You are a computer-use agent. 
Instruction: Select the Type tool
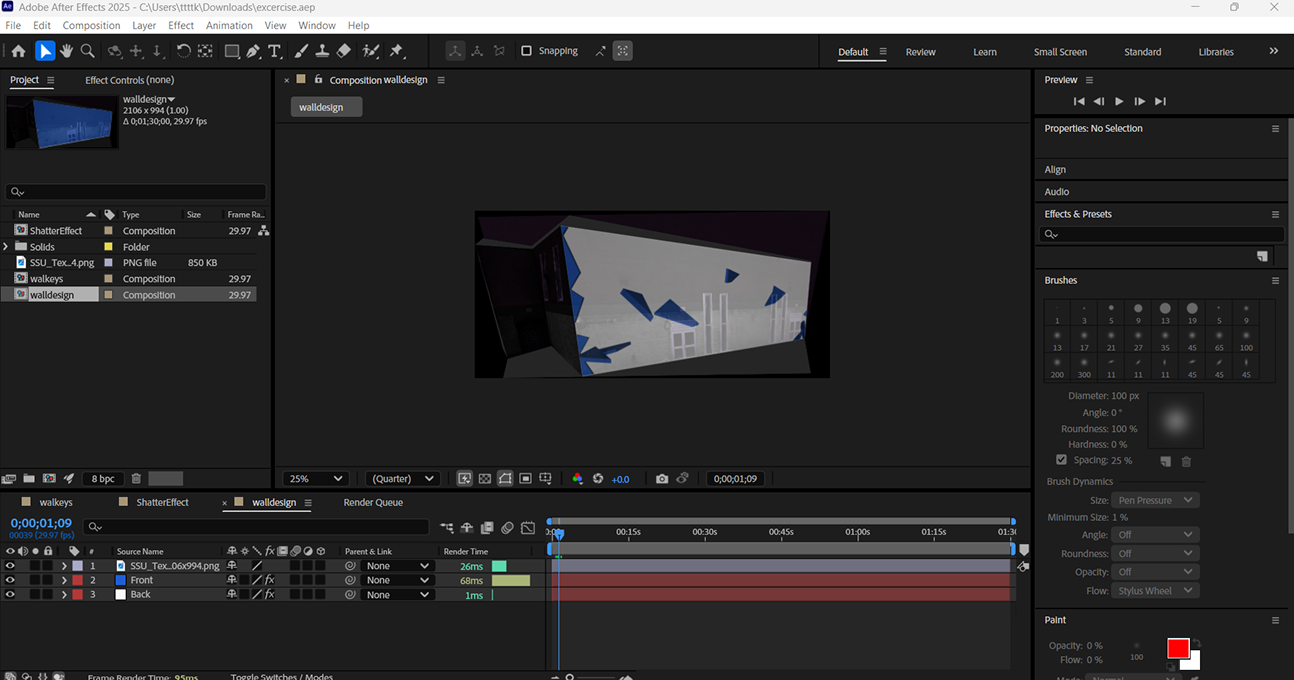coord(274,51)
